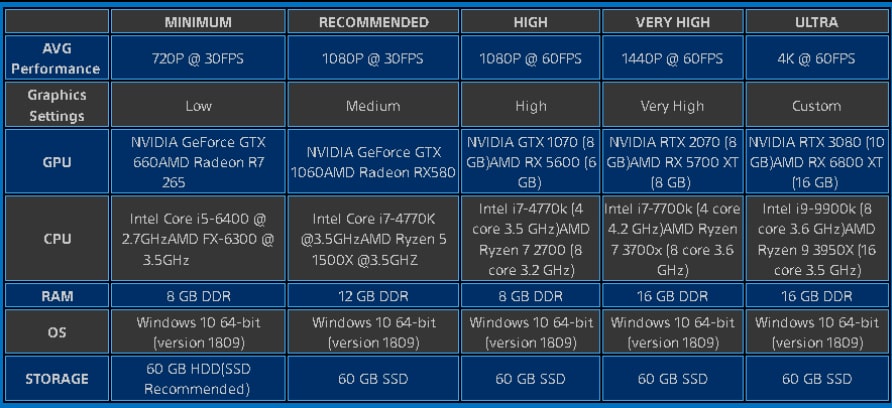The height and width of the screenshot is (408, 892).
Task: Click the VERY HIGH column header
Action: [x=673, y=22]
